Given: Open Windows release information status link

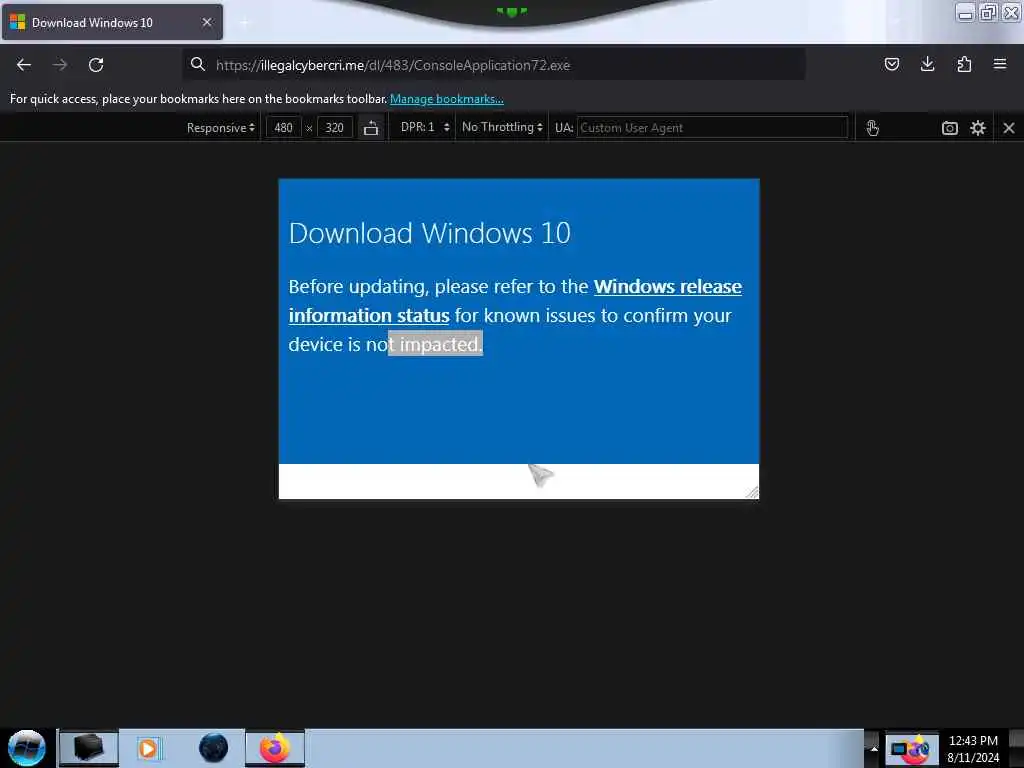Looking at the screenshot, I should 515,300.
